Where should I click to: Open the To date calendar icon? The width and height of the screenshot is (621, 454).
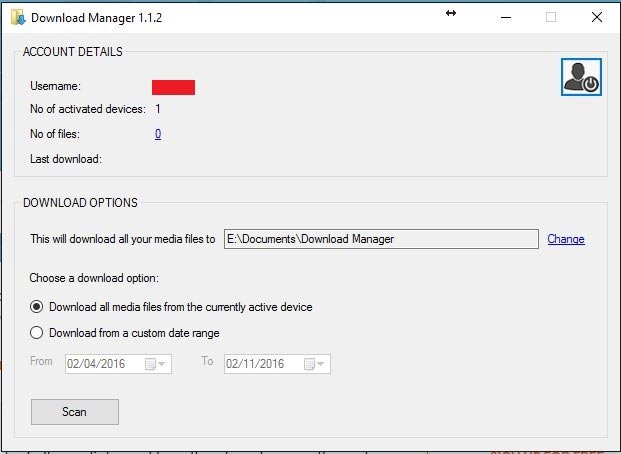tap(309, 364)
